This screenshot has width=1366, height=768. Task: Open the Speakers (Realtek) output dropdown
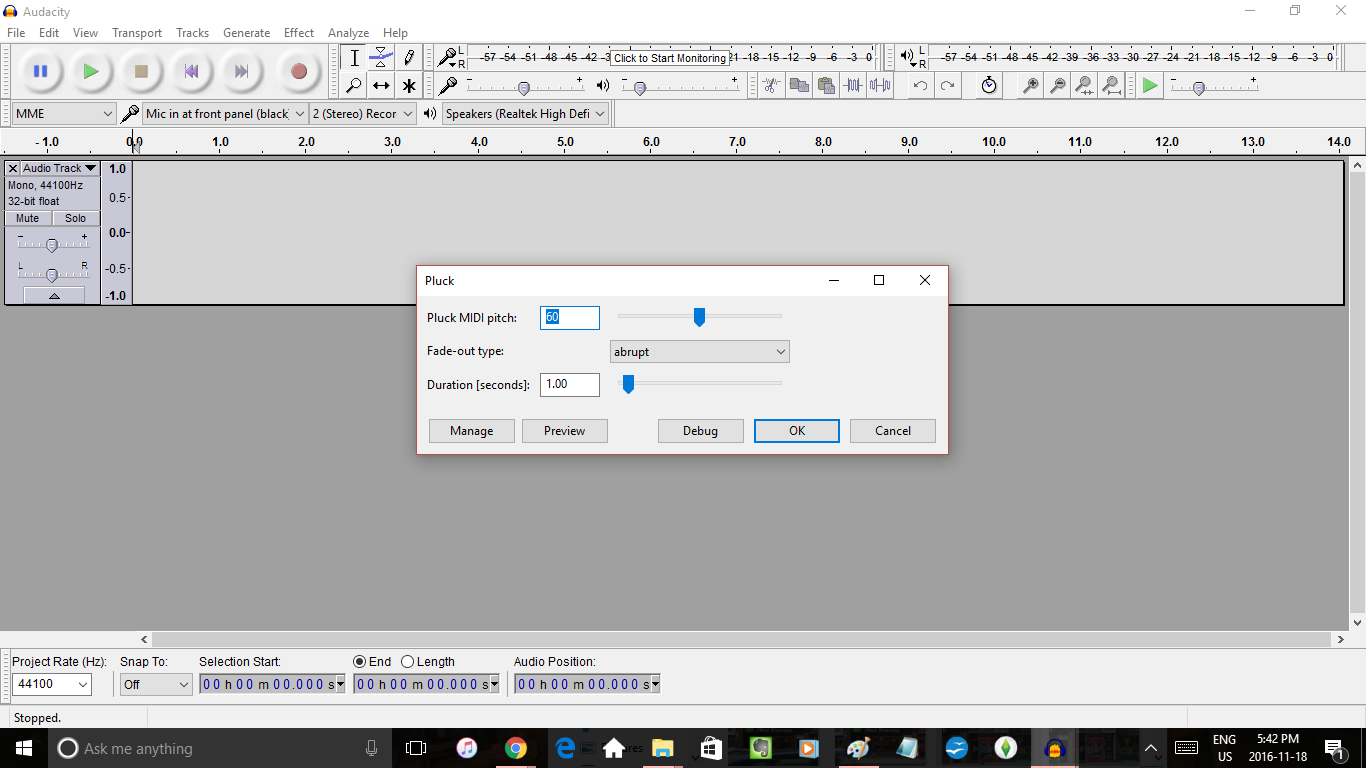coord(525,114)
